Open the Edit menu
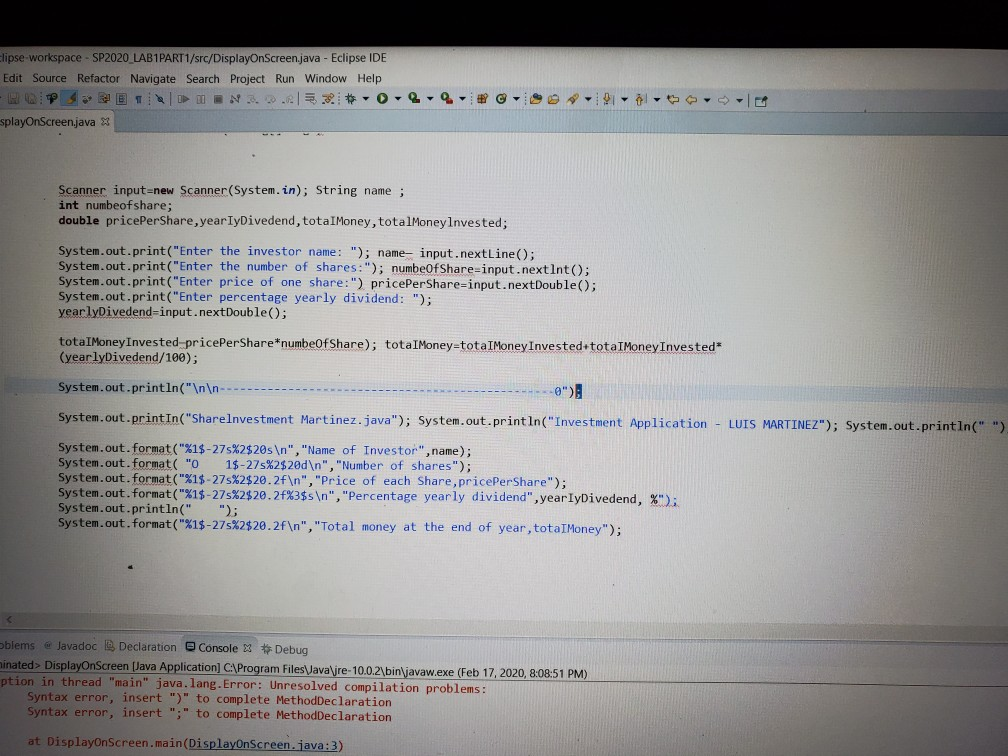This screenshot has width=1008, height=756. (12, 78)
